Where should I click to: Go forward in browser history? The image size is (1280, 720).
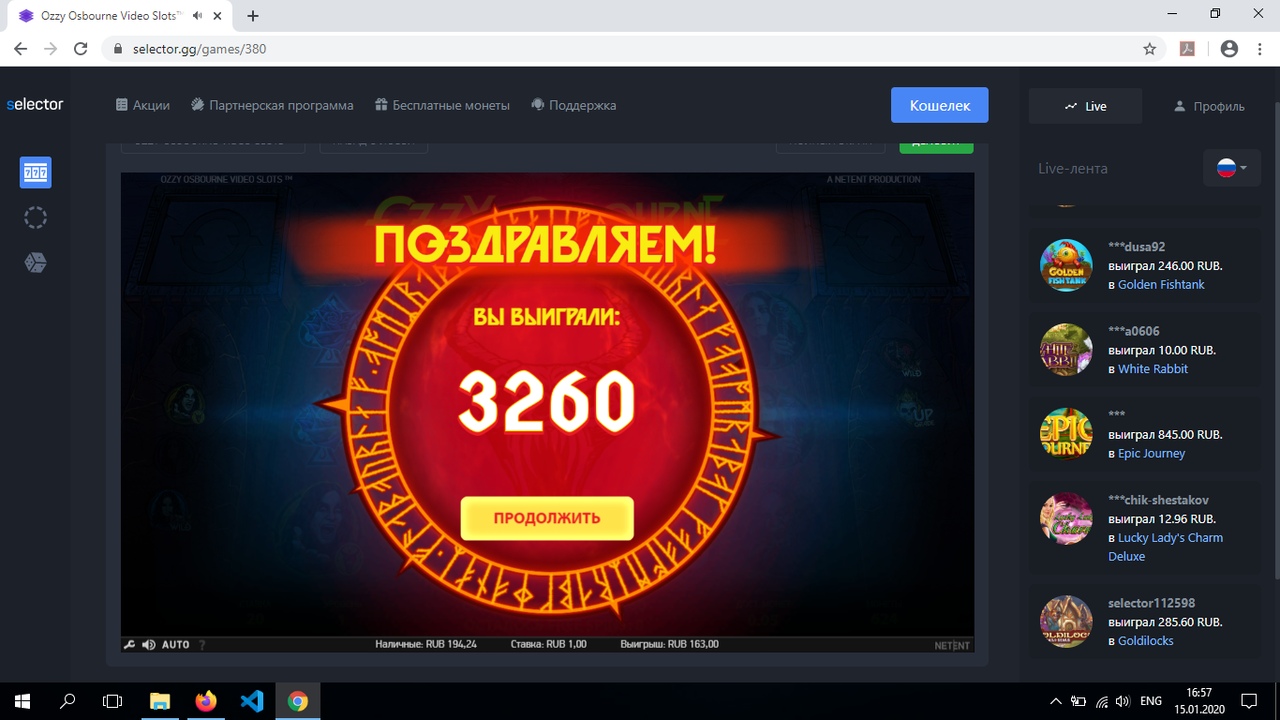click(50, 49)
